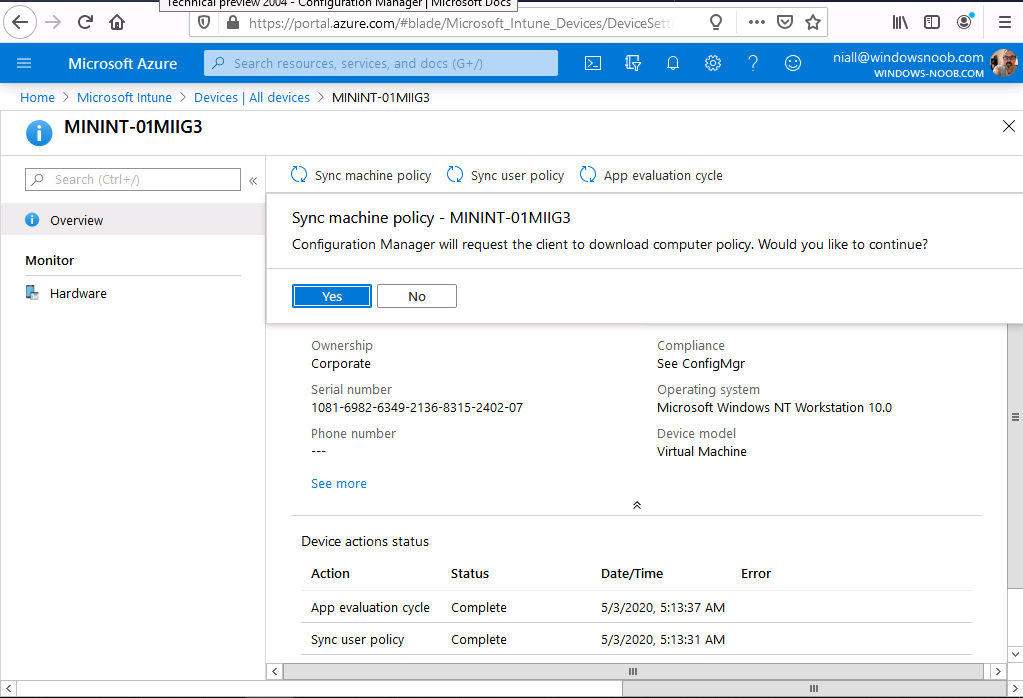The image size is (1023, 698).
Task: Open the See more link
Action: point(339,483)
